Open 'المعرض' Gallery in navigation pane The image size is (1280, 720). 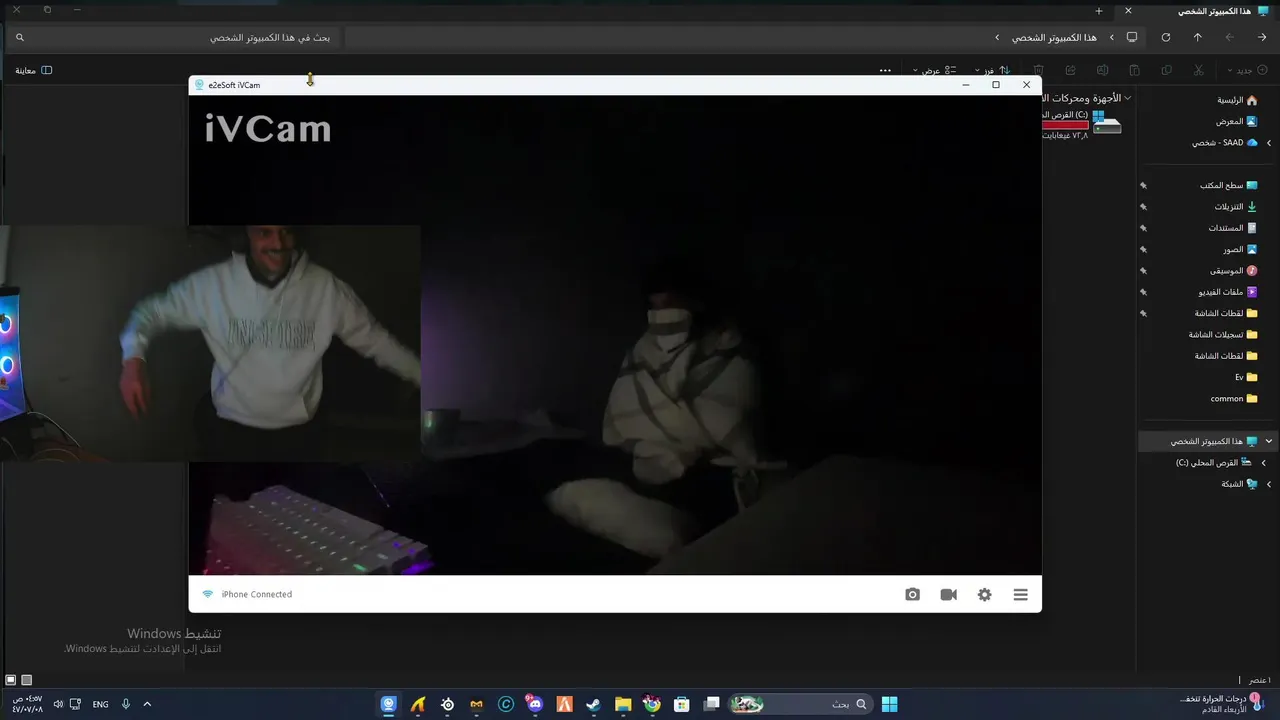tap(1237, 121)
